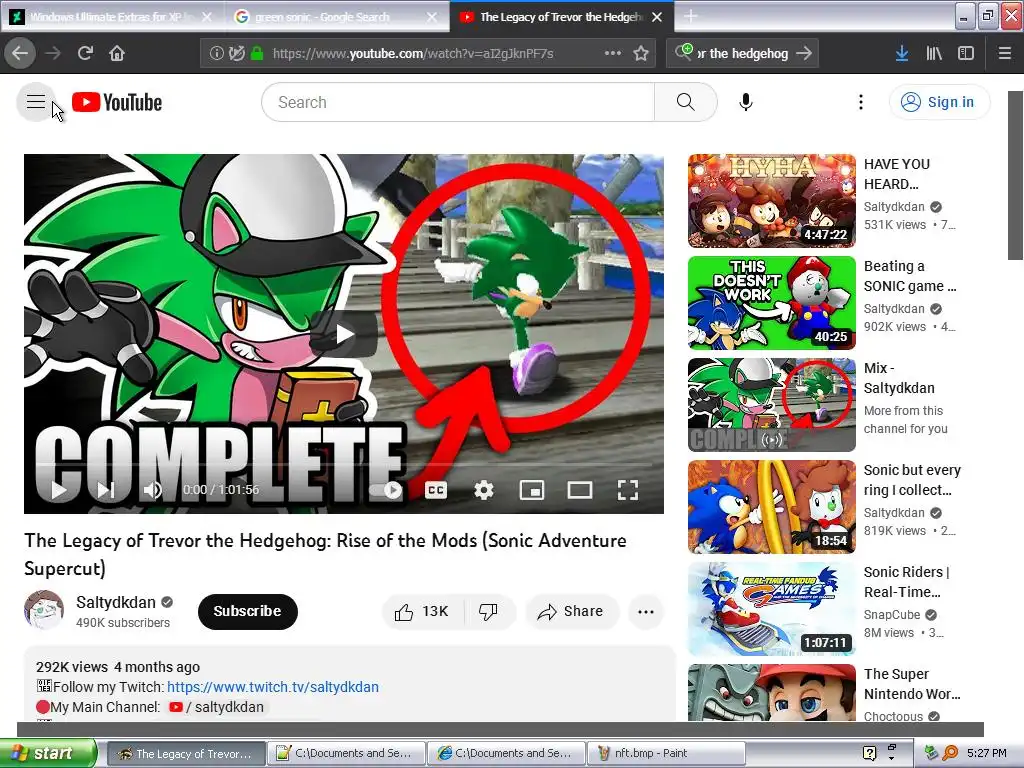Open Beating a SONIC game thumbnail
Viewport: 1024px width, 768px height.
point(772,302)
